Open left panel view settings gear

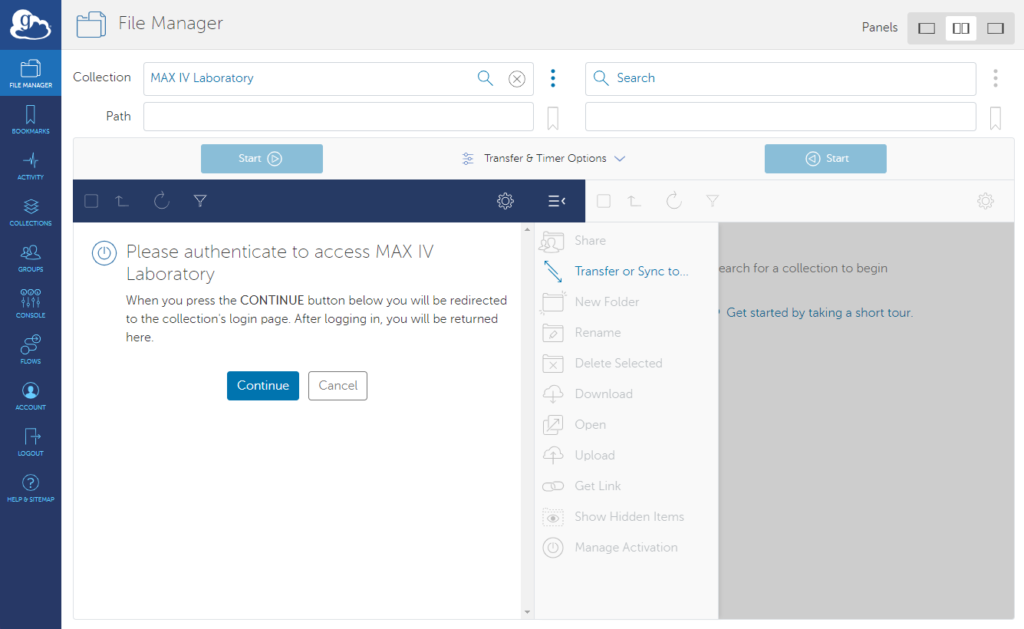point(505,201)
